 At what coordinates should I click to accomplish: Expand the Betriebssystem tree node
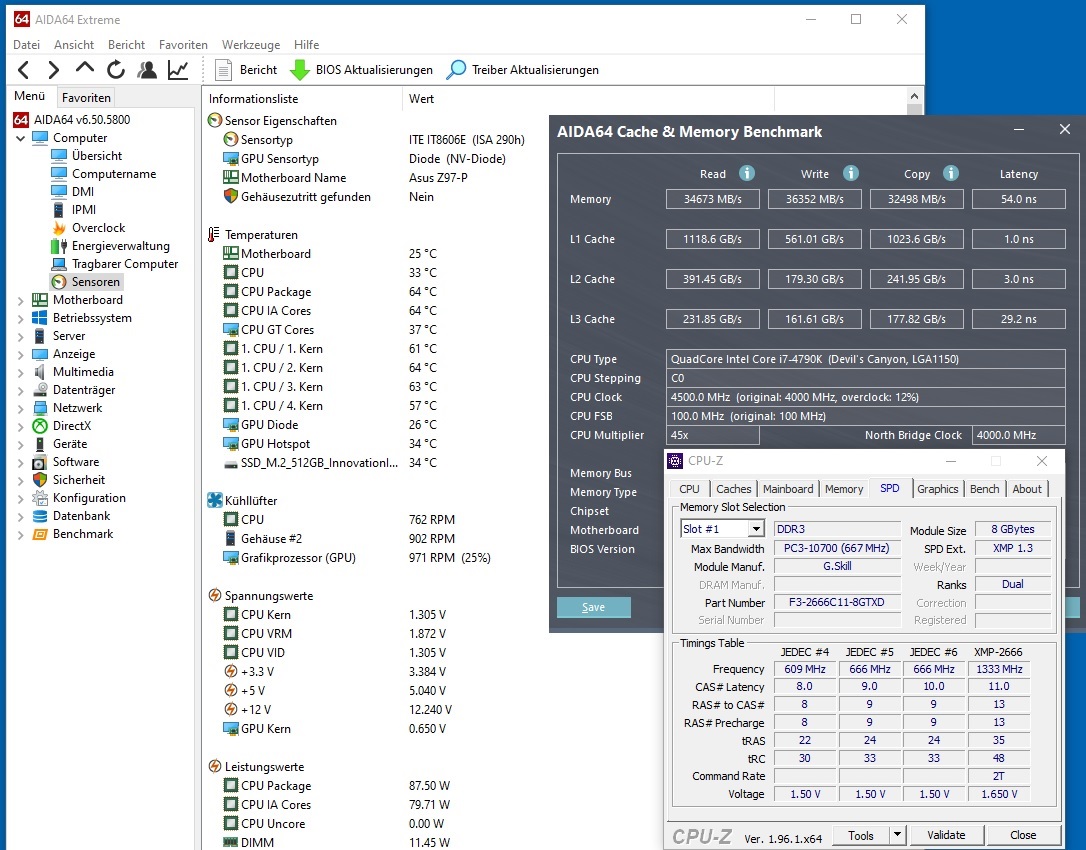(20, 319)
